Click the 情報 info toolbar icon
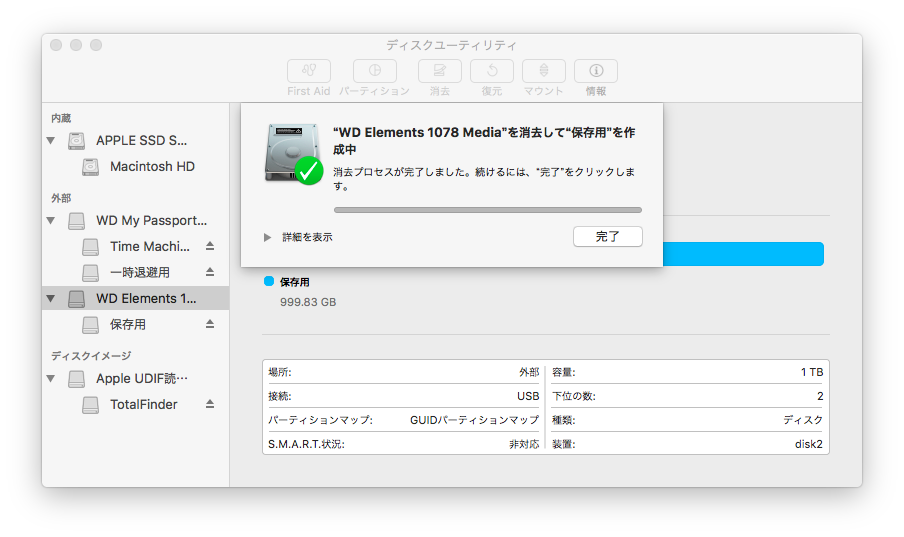Screen dimensions: 904x537 coord(596,71)
